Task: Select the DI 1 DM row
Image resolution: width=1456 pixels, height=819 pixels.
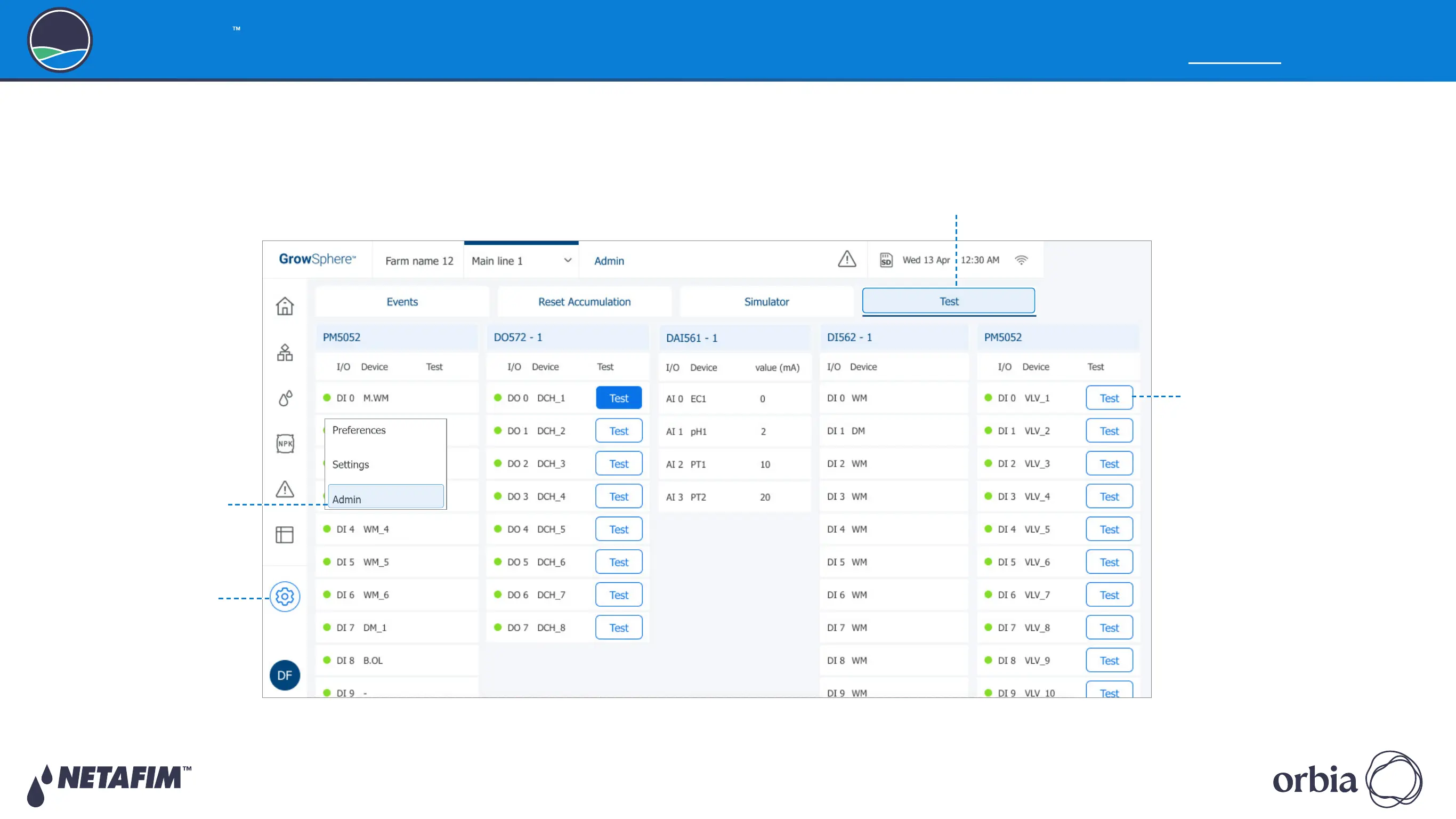Action: point(894,431)
